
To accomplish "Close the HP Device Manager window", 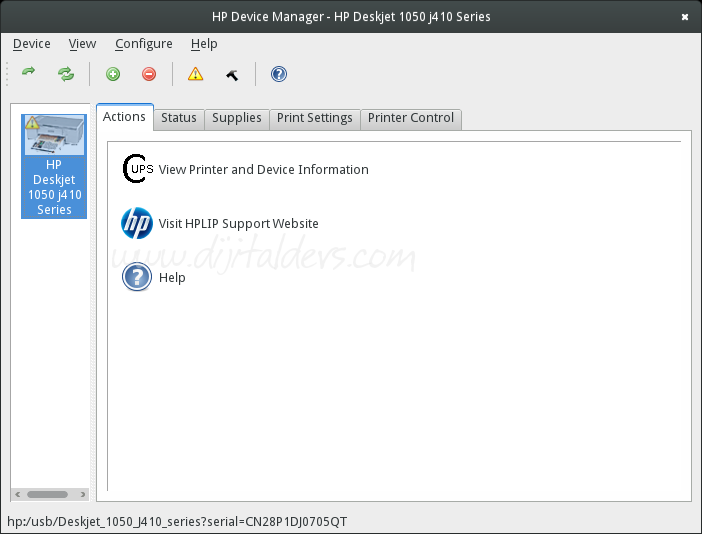I will tap(685, 17).
